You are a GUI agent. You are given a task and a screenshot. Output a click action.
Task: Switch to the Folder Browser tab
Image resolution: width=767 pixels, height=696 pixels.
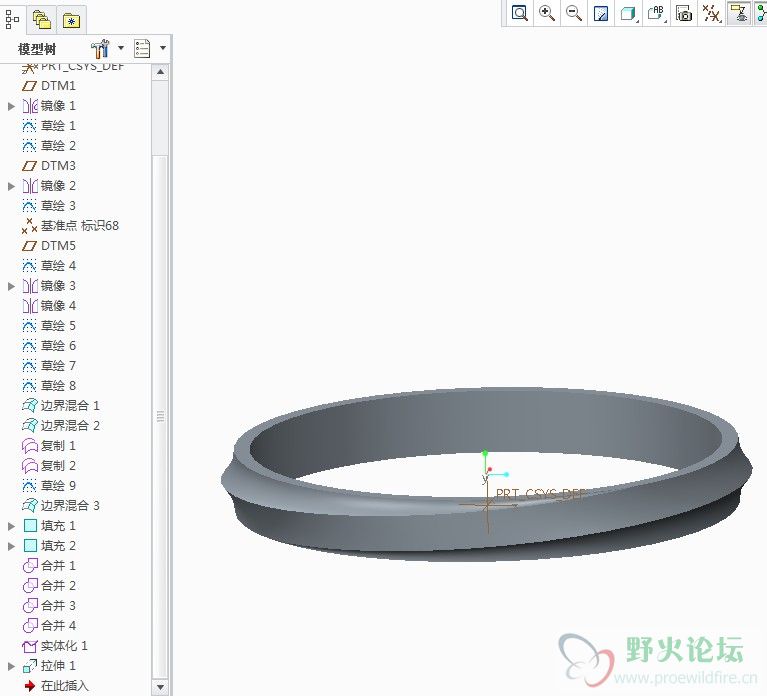pos(42,20)
